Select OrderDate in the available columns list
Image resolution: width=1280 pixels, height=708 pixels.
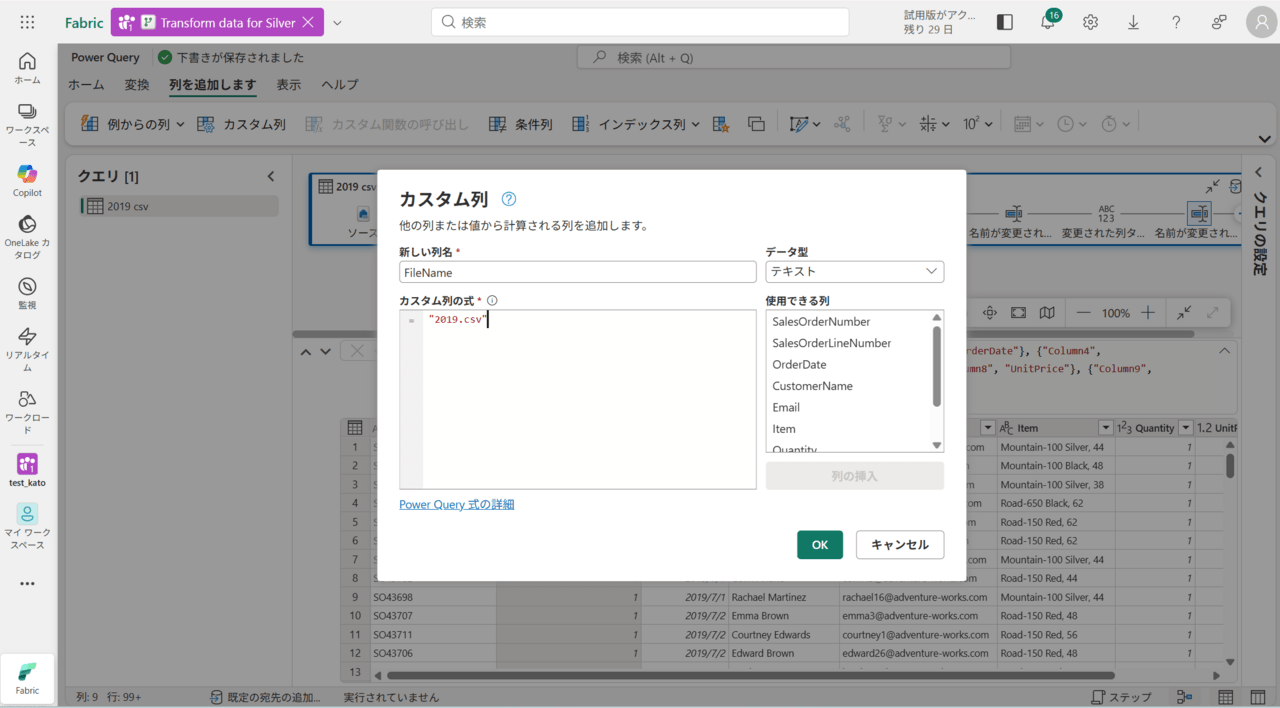799,365
